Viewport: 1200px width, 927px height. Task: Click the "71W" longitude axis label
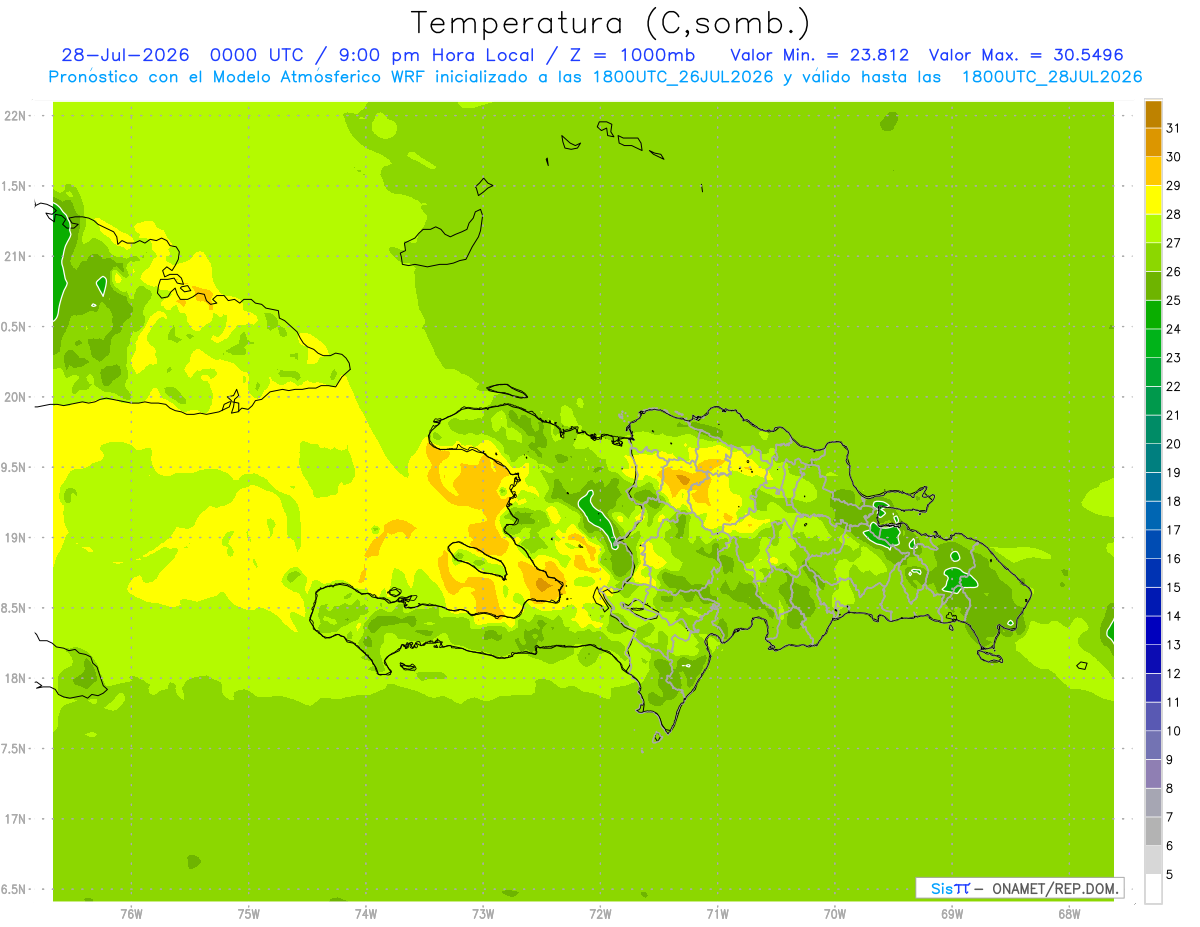tap(717, 914)
